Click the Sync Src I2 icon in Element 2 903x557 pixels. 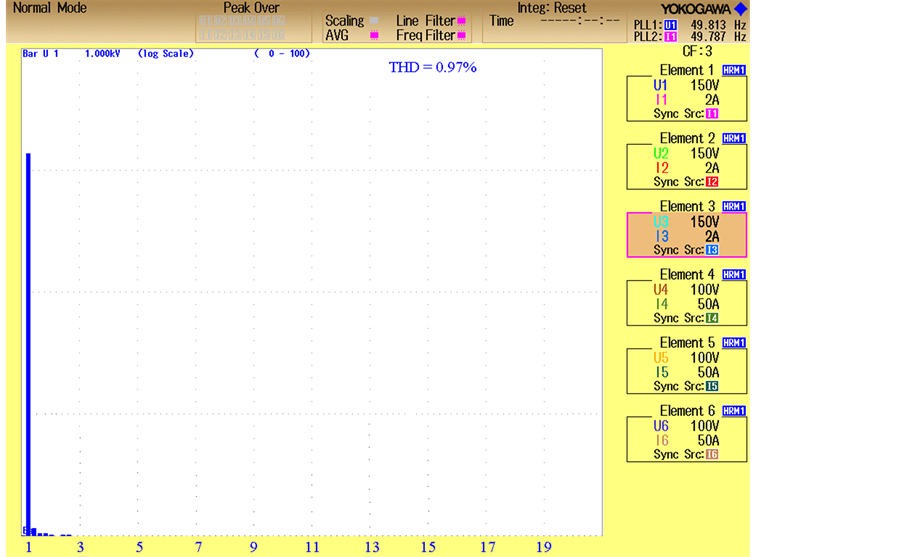tap(712, 182)
